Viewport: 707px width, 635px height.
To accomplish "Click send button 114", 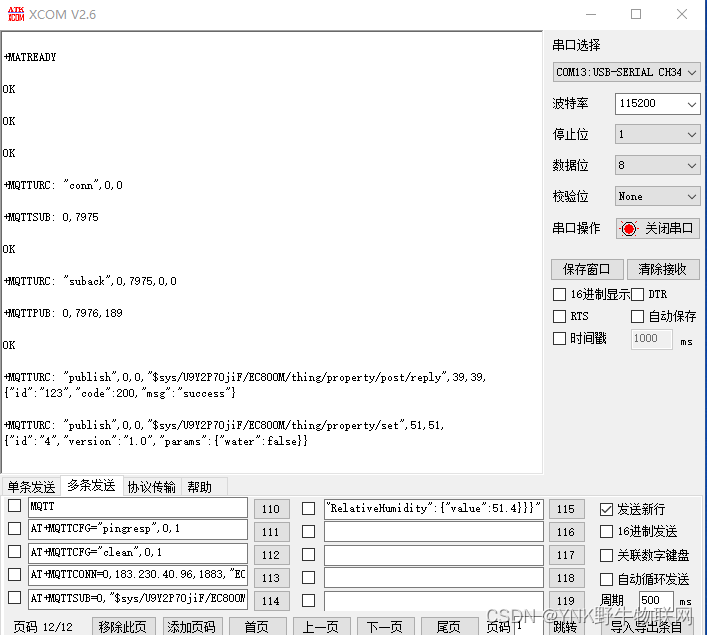I will pos(271,601).
